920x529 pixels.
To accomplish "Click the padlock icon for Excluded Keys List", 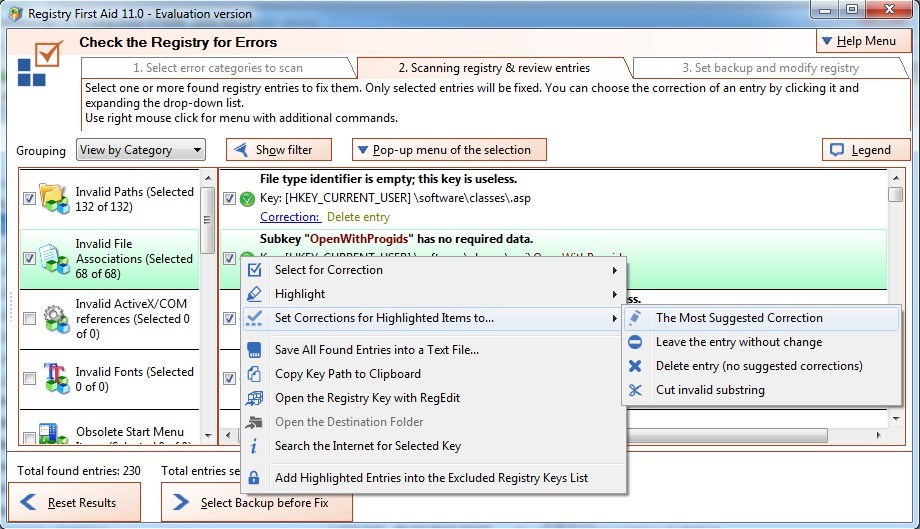I will [x=253, y=478].
